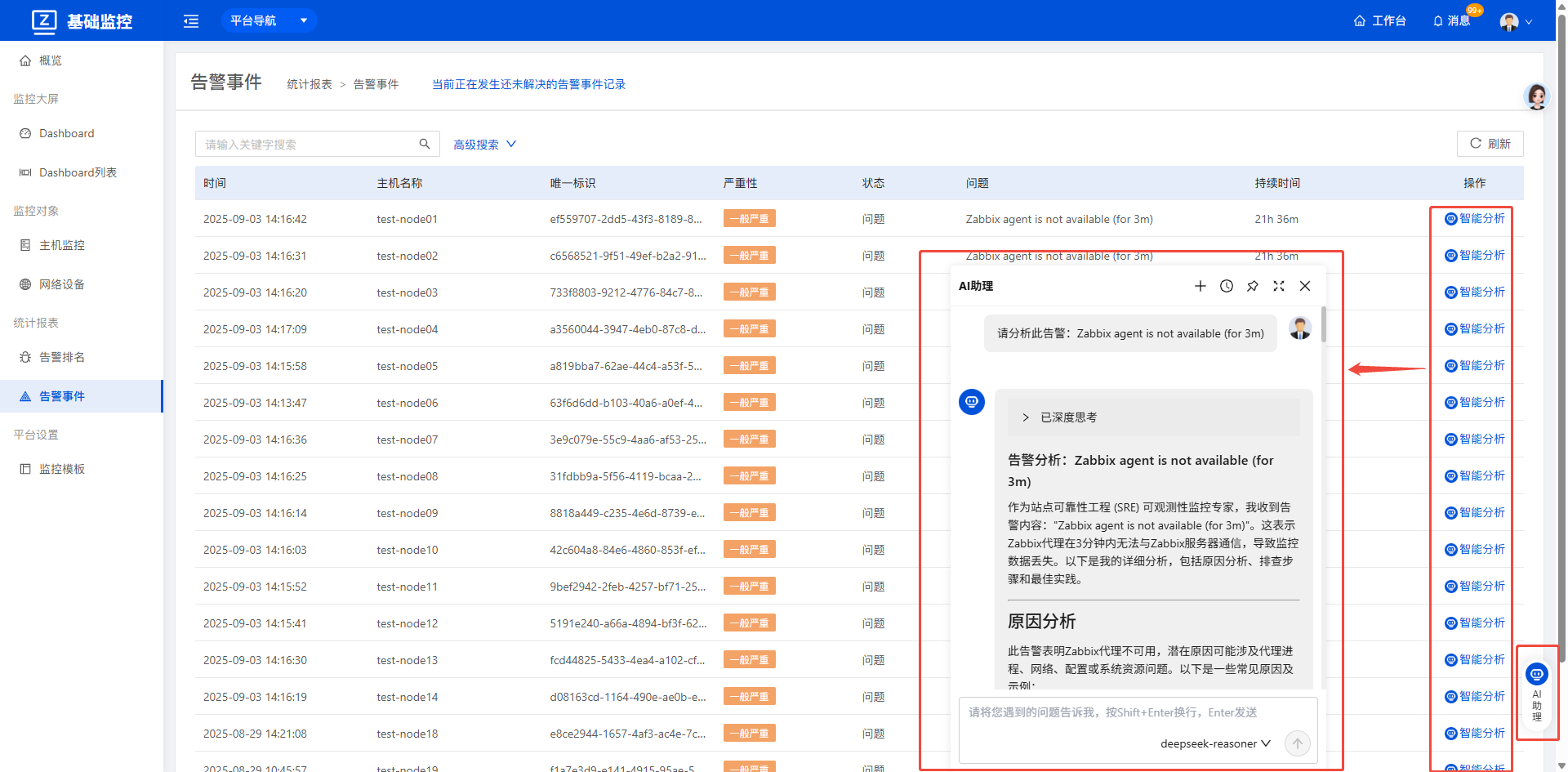Focus the keyword search input
Image resolution: width=1568 pixels, height=772 pixels.
pyautogui.click(x=306, y=144)
